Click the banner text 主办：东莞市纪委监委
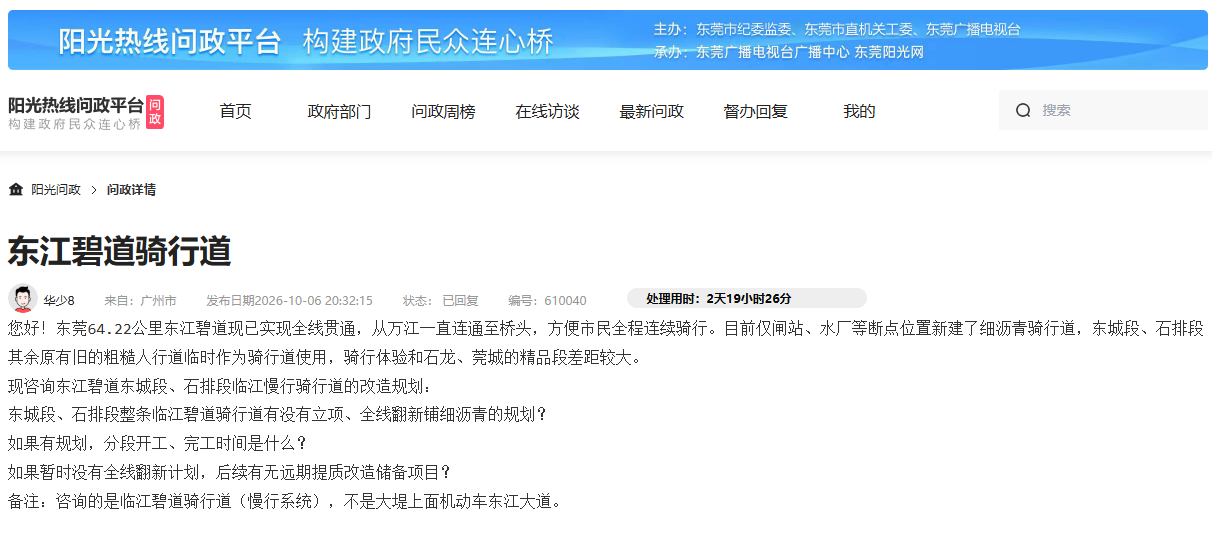 (x=725, y=29)
